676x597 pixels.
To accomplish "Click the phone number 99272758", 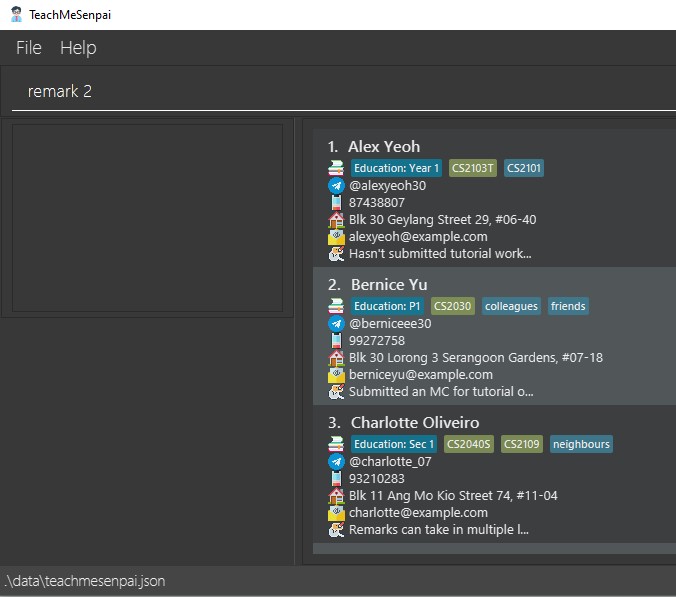I will pos(377,341).
